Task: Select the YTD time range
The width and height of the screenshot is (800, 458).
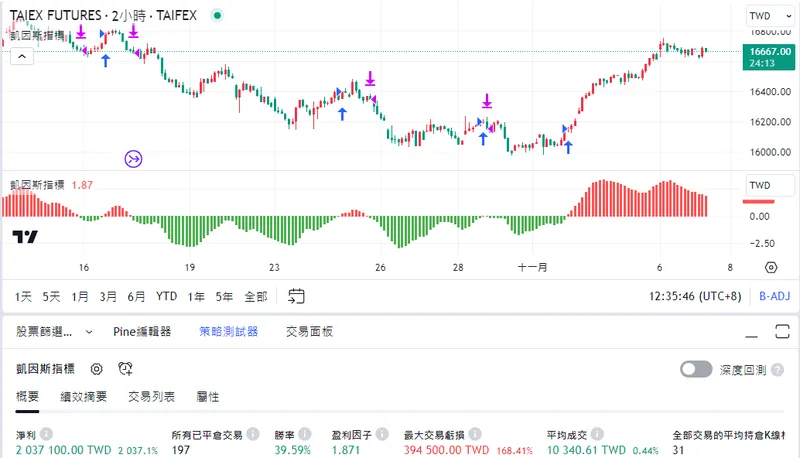Action: 167,296
